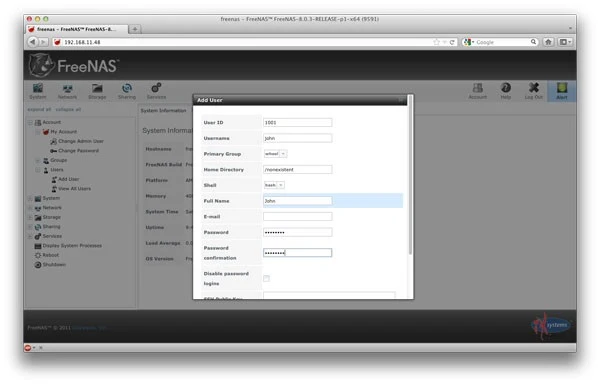Screen dimensions: 600x385
Task: Click the SSH Public Key textbox
Action: [x=329, y=295]
